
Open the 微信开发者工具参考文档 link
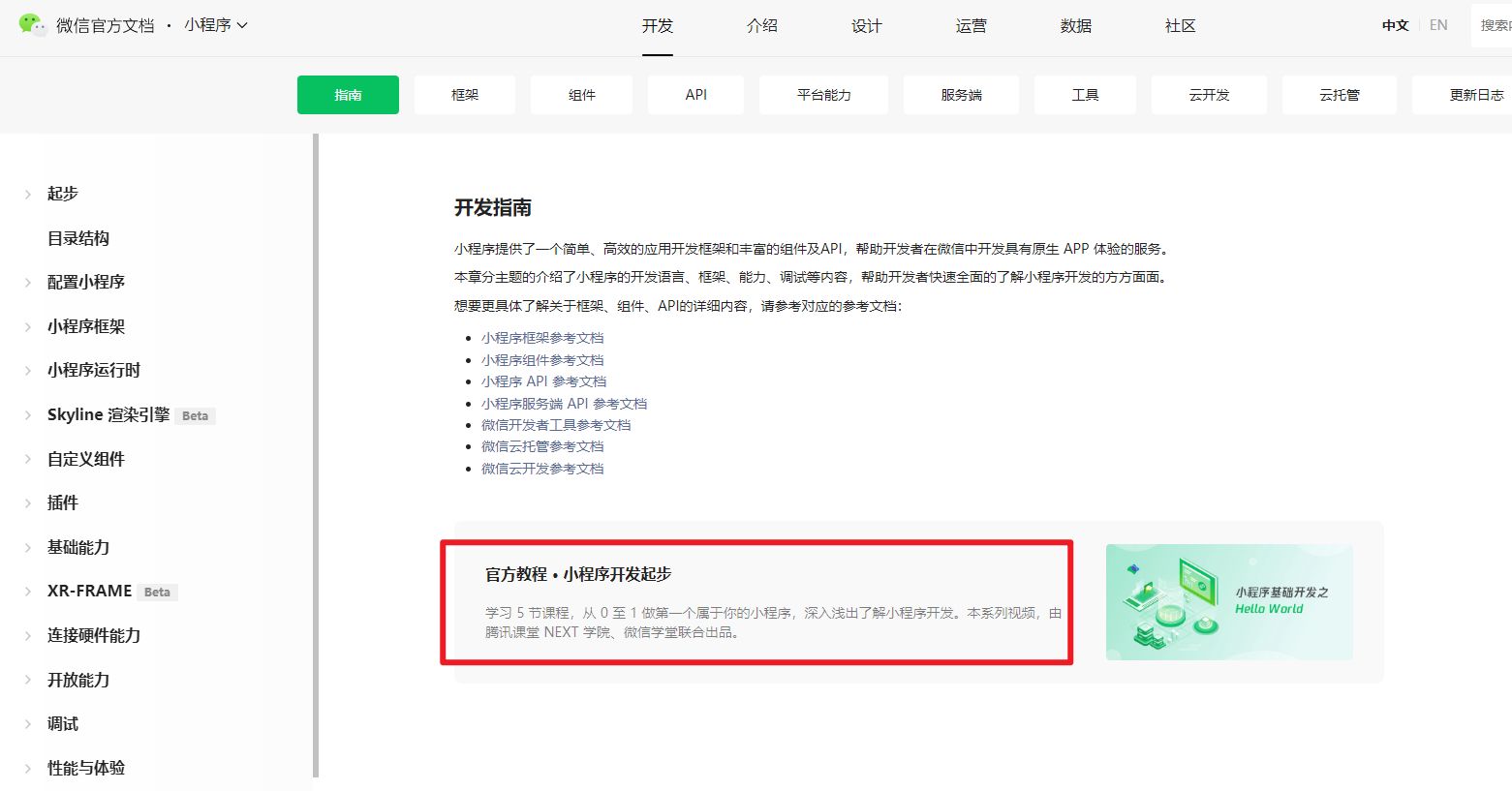point(556,425)
